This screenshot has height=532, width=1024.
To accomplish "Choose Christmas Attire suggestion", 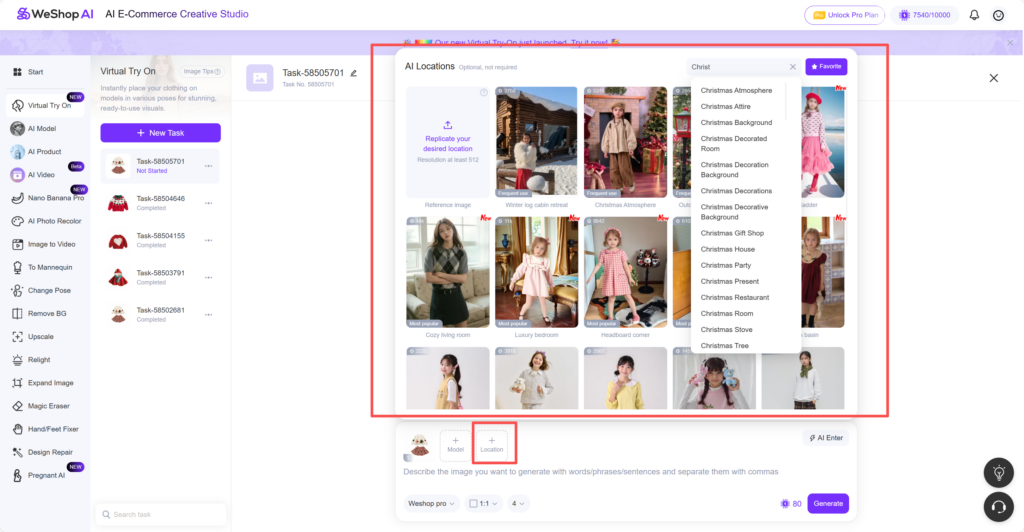I will 726,106.
